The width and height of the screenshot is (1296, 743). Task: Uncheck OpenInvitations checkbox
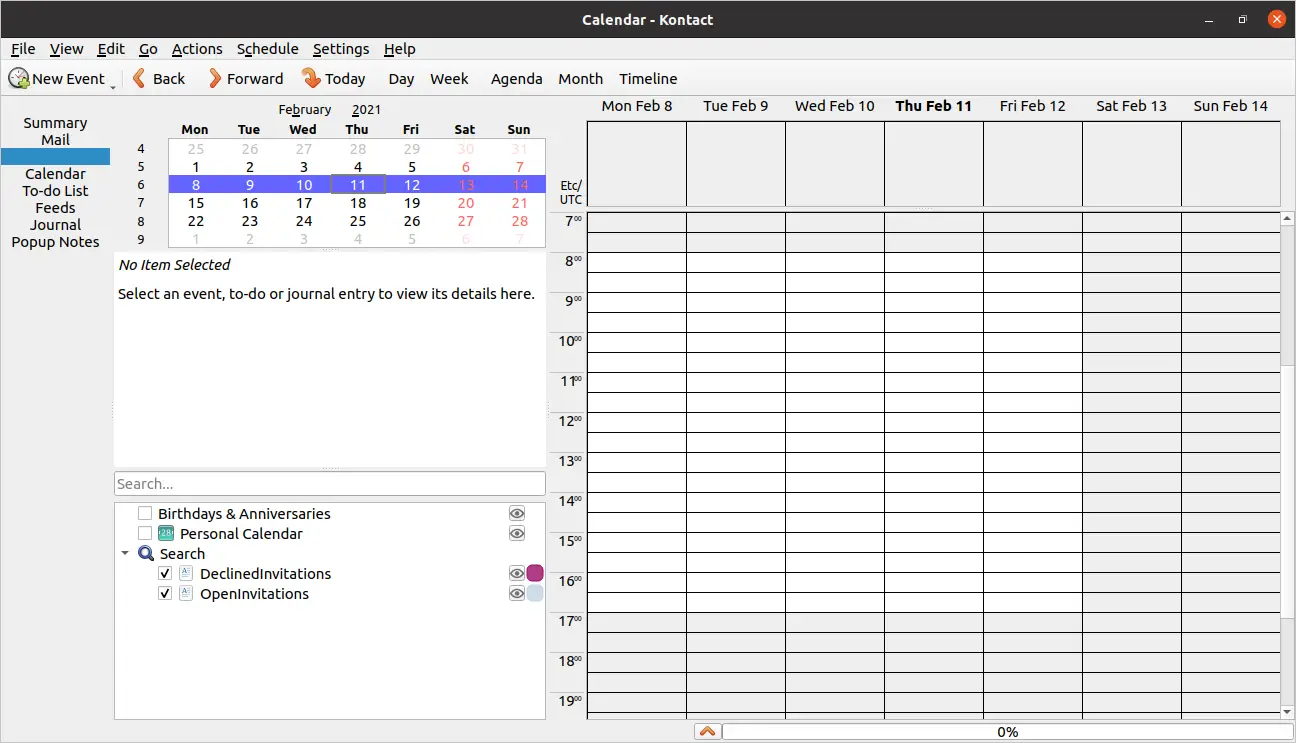pos(165,593)
